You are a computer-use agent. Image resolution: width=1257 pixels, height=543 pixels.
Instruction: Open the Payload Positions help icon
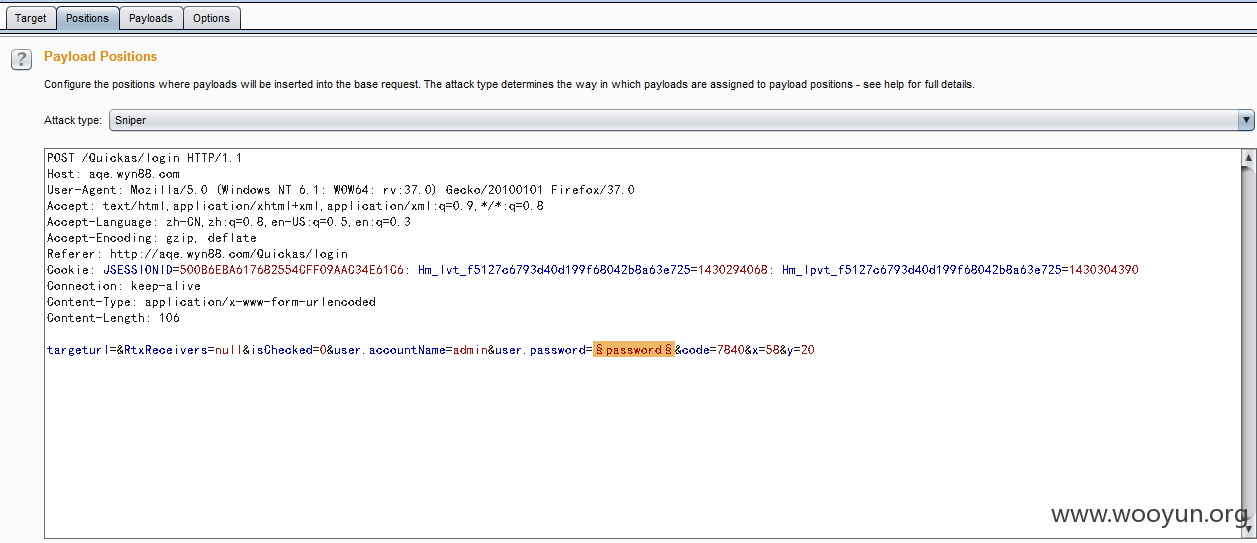click(21, 60)
